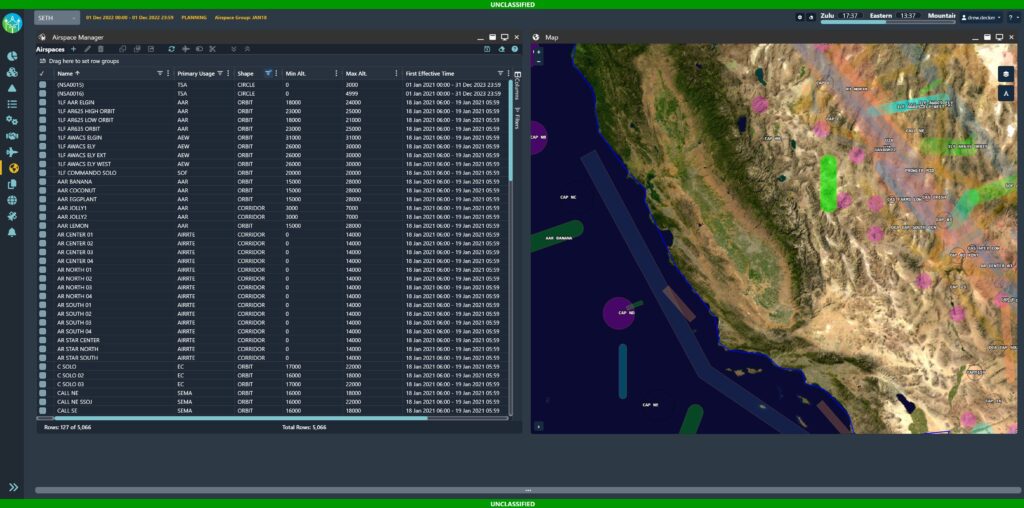Click the pencil edit icon in the Airspaces toolbar
Image resolution: width=1024 pixels, height=508 pixels.
[88, 49]
